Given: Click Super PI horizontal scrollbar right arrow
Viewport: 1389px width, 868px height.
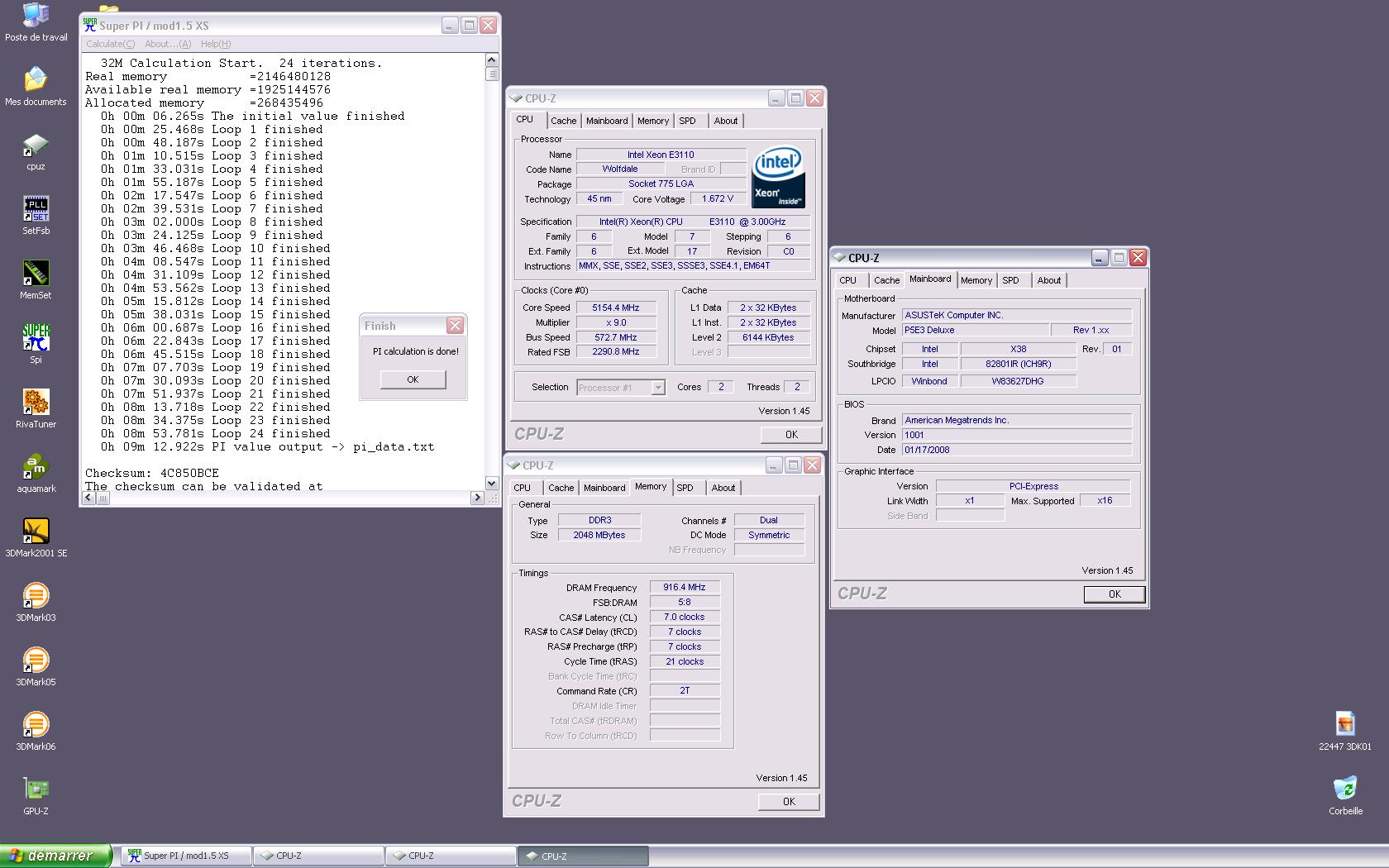Looking at the screenshot, I should [477, 498].
